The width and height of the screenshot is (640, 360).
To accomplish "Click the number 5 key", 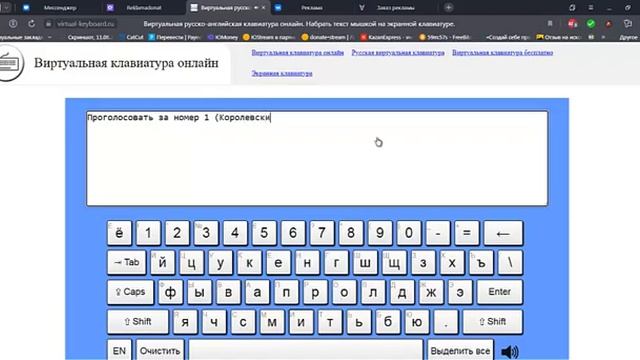I will 264,233.
